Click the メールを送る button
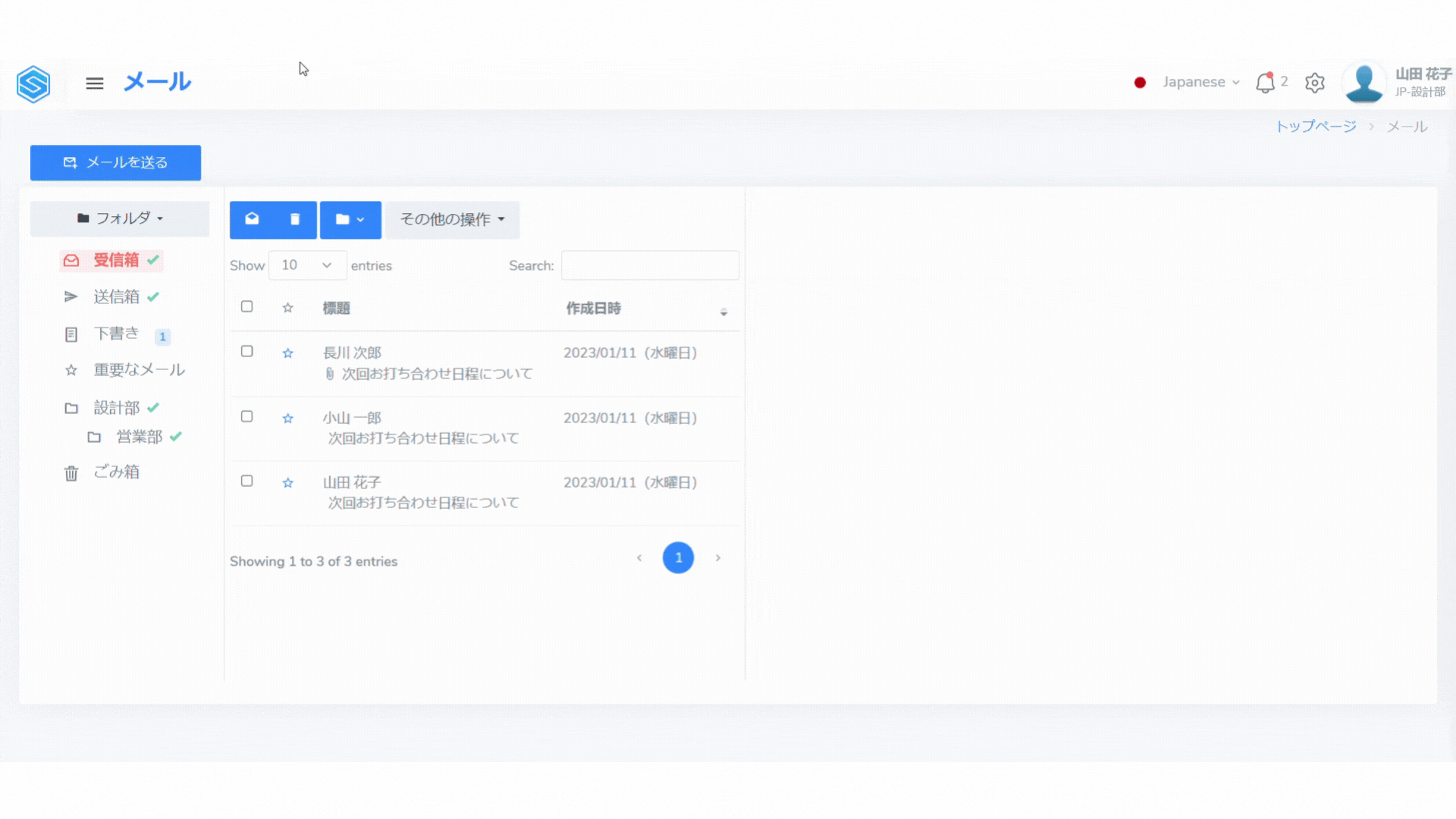Viewport: 1456px width, 819px height. point(115,162)
